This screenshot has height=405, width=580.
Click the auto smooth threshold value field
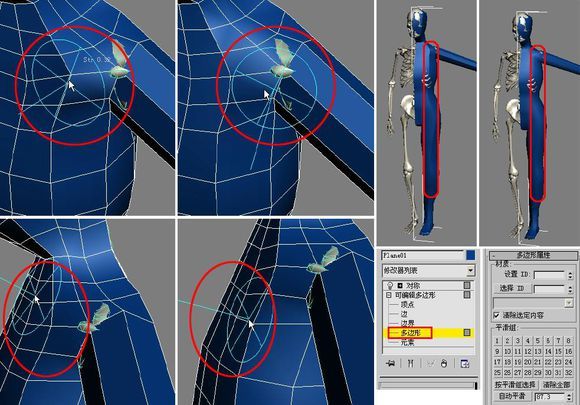pyautogui.click(x=549, y=397)
